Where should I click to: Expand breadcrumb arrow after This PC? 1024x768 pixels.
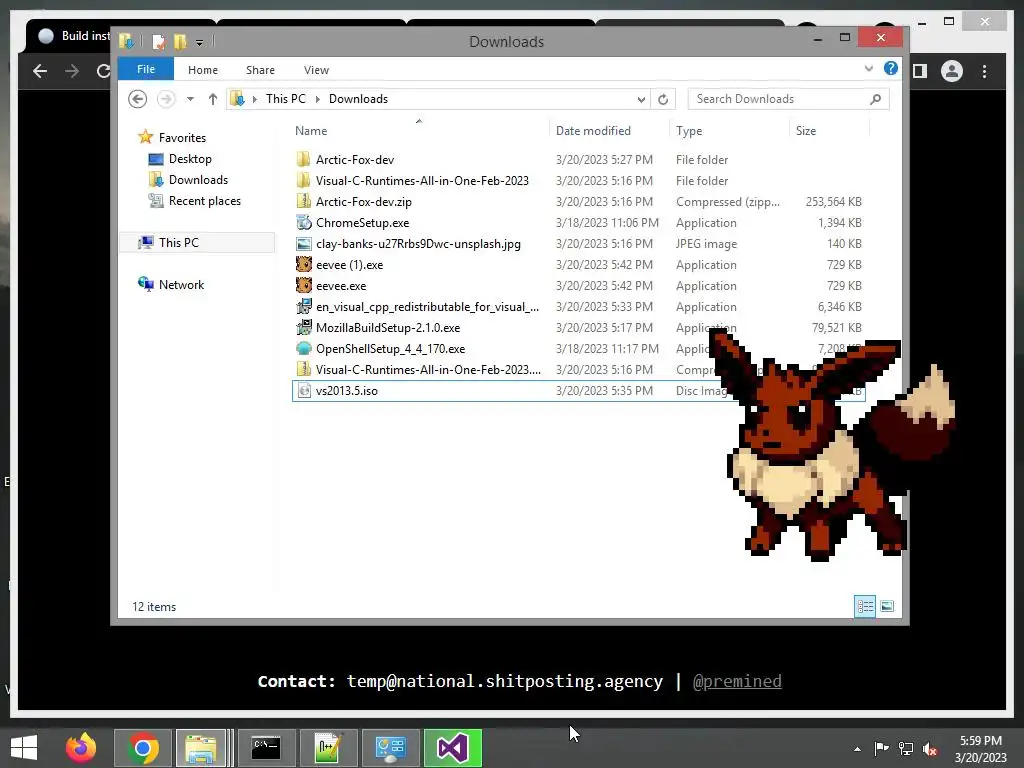coord(317,99)
